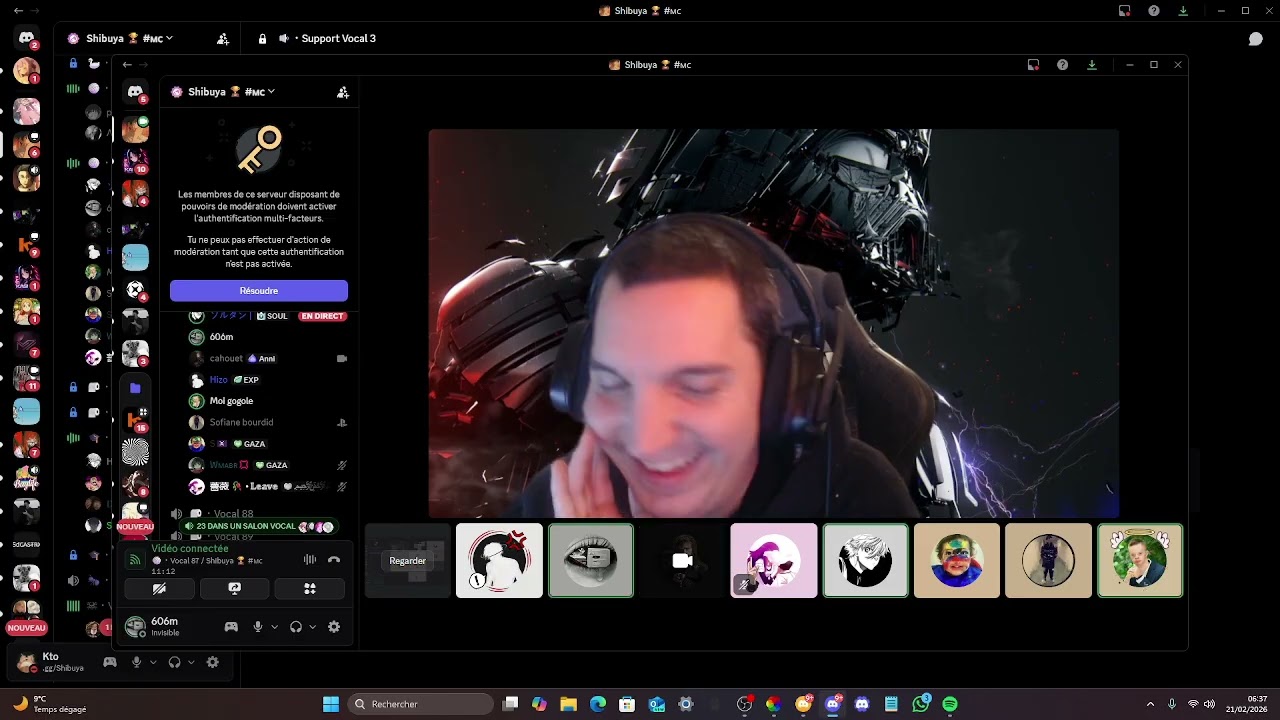1280x720 pixels.
Task: Open the weather widget showing 9°C
Action: click(x=50, y=704)
